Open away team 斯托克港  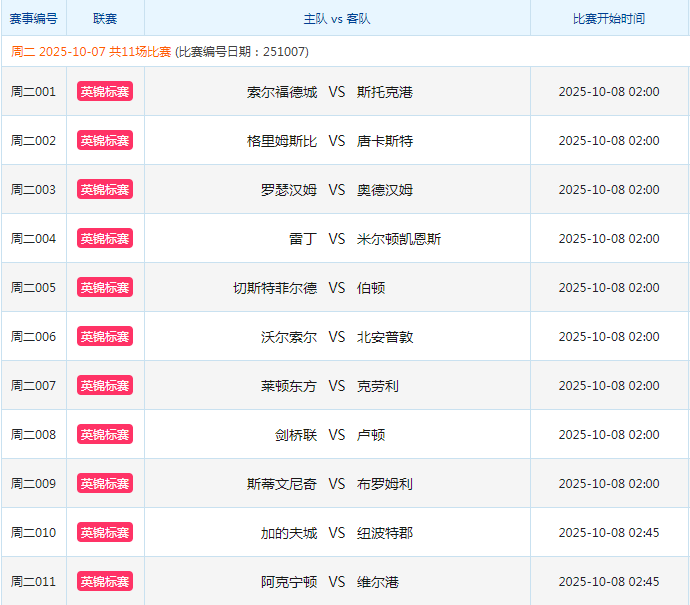pos(385,92)
